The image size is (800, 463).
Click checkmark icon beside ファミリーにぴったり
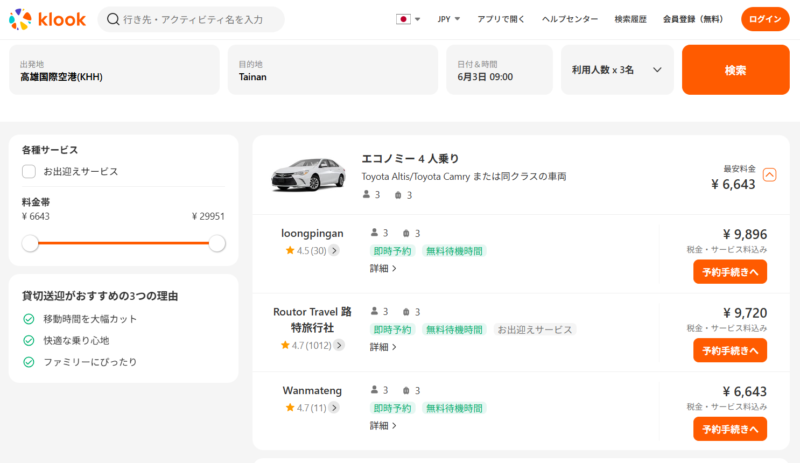click(x=29, y=362)
